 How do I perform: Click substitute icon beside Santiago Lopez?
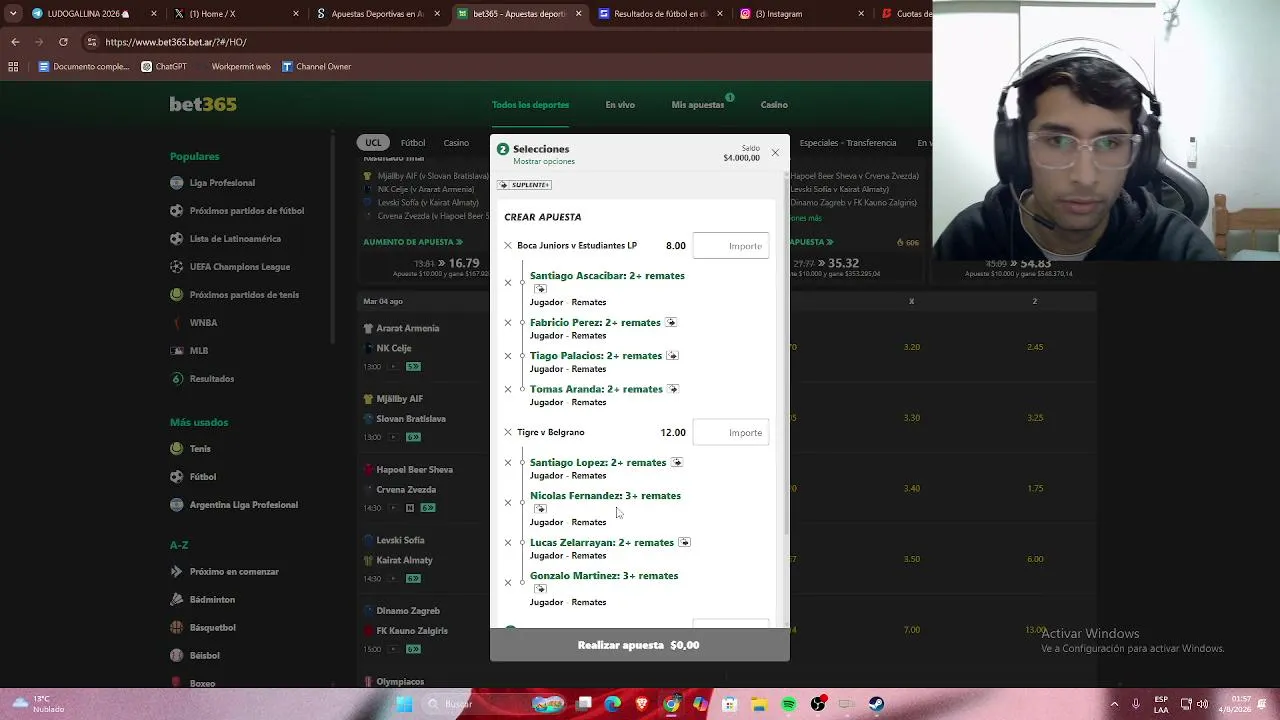676,462
